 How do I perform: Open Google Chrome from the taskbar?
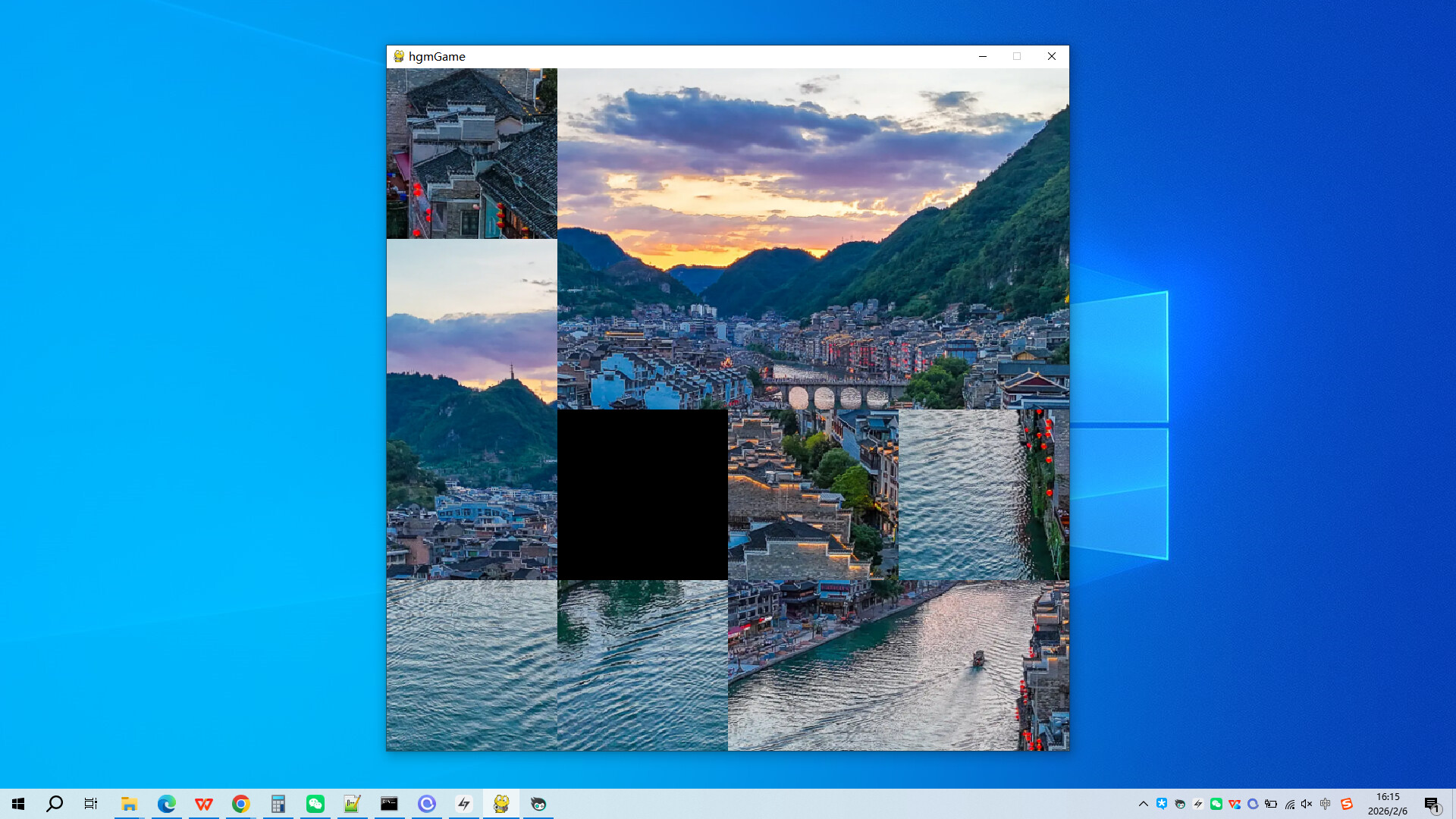point(241,804)
